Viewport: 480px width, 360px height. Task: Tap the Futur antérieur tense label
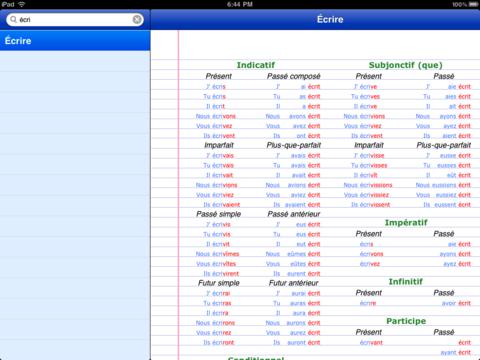294,283
